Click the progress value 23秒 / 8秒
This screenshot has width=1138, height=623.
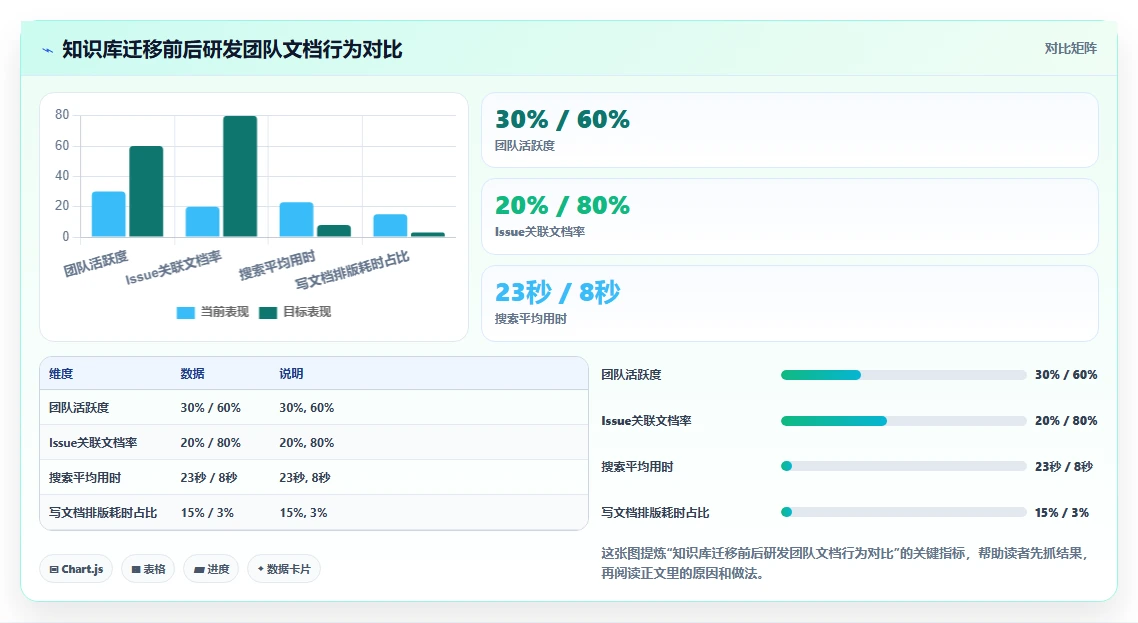(1064, 466)
